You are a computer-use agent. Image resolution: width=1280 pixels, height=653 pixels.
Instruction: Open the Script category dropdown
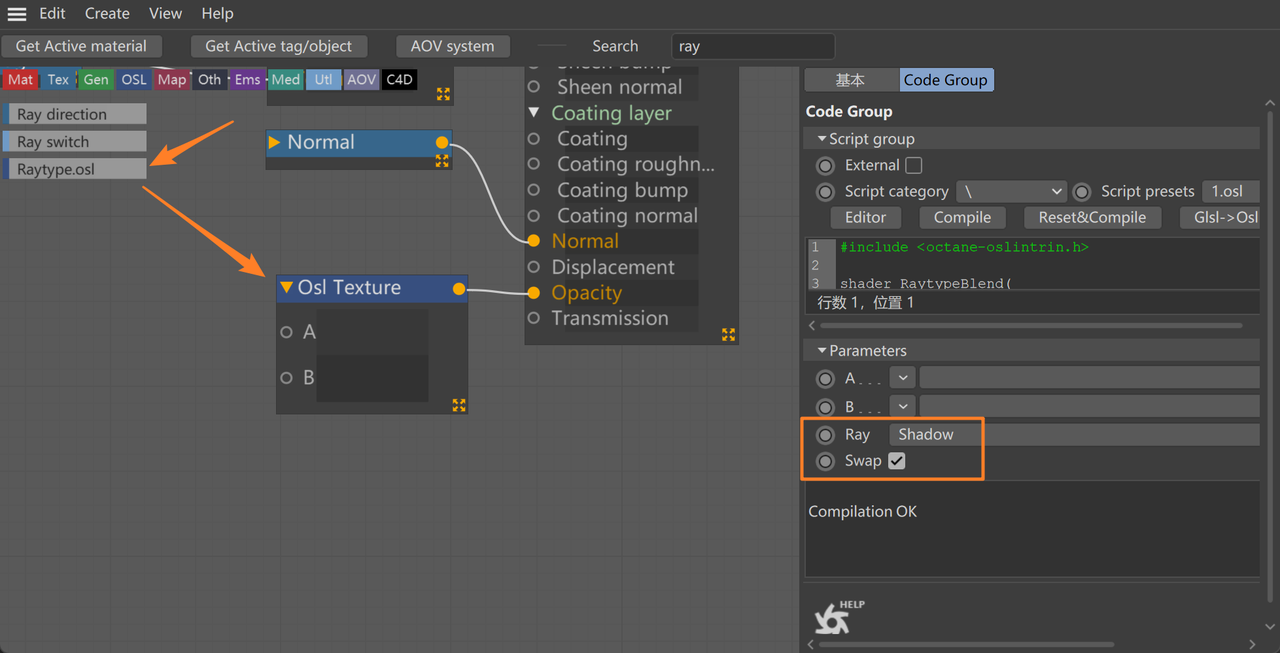(1011, 191)
